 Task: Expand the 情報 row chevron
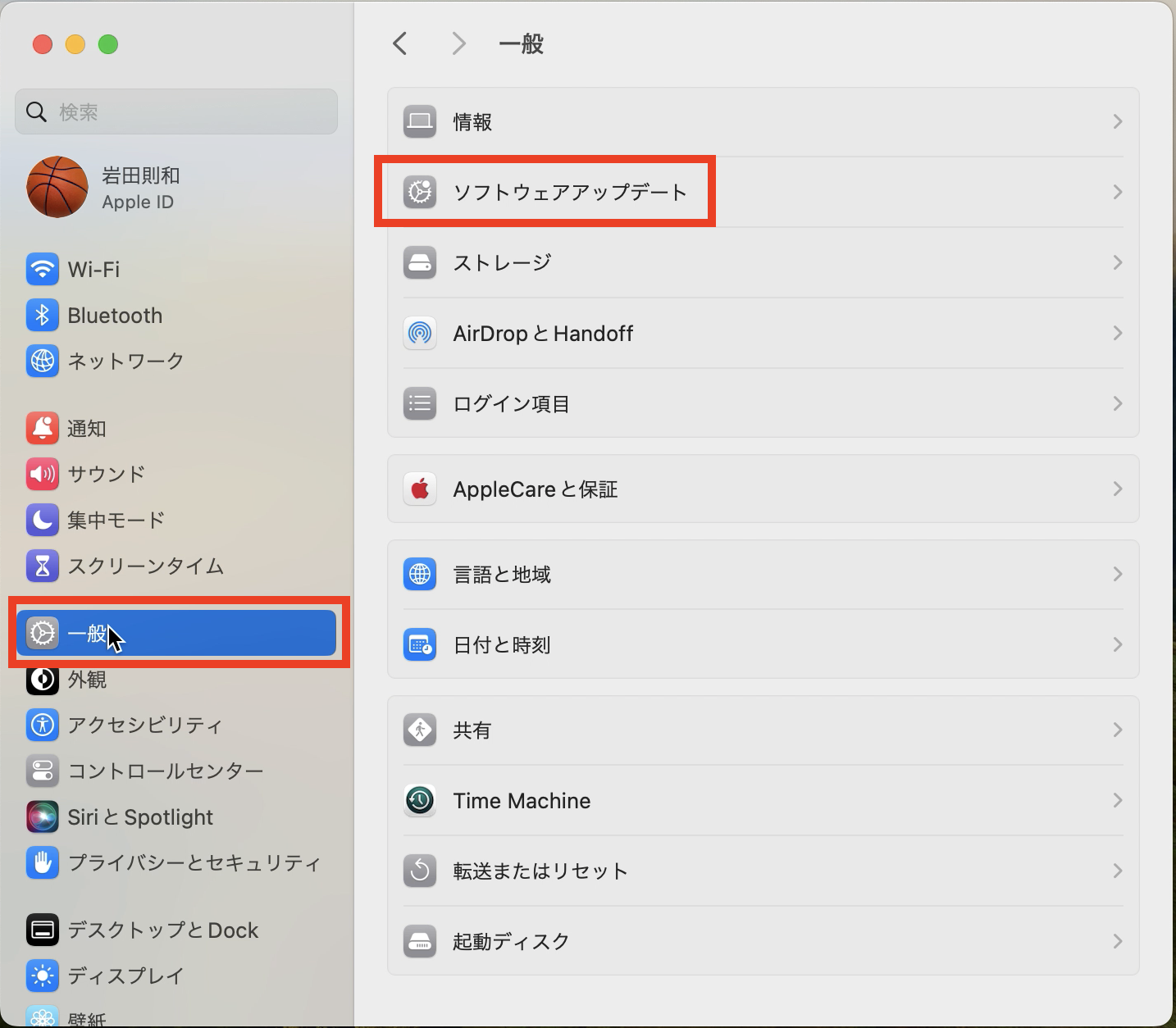point(1117,121)
